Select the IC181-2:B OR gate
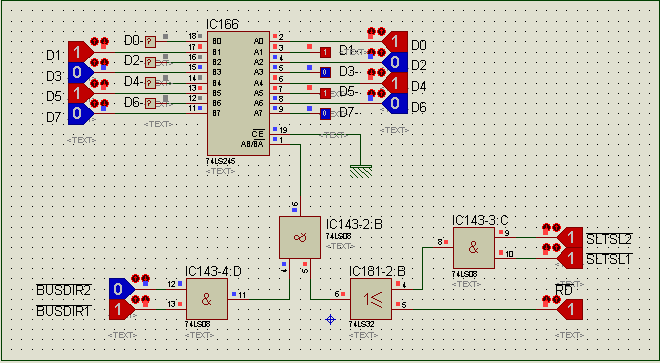This screenshot has height=363, width=660. (371, 299)
